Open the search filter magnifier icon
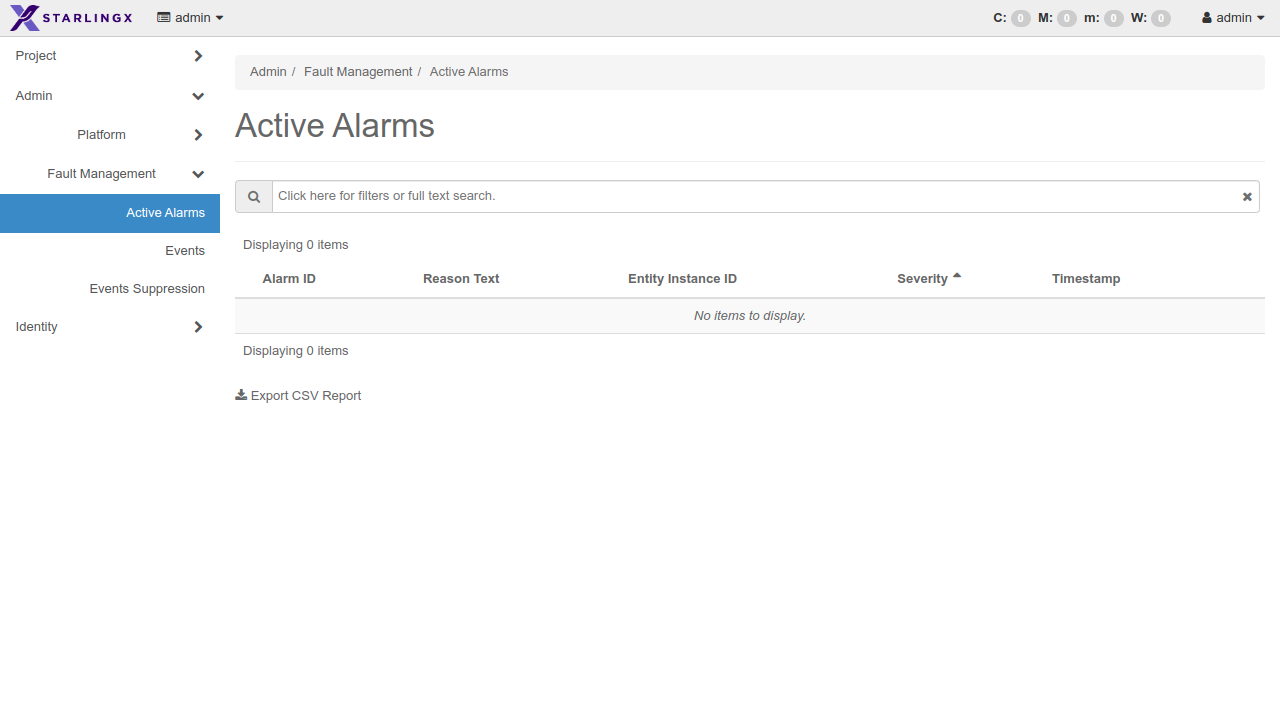 253,196
